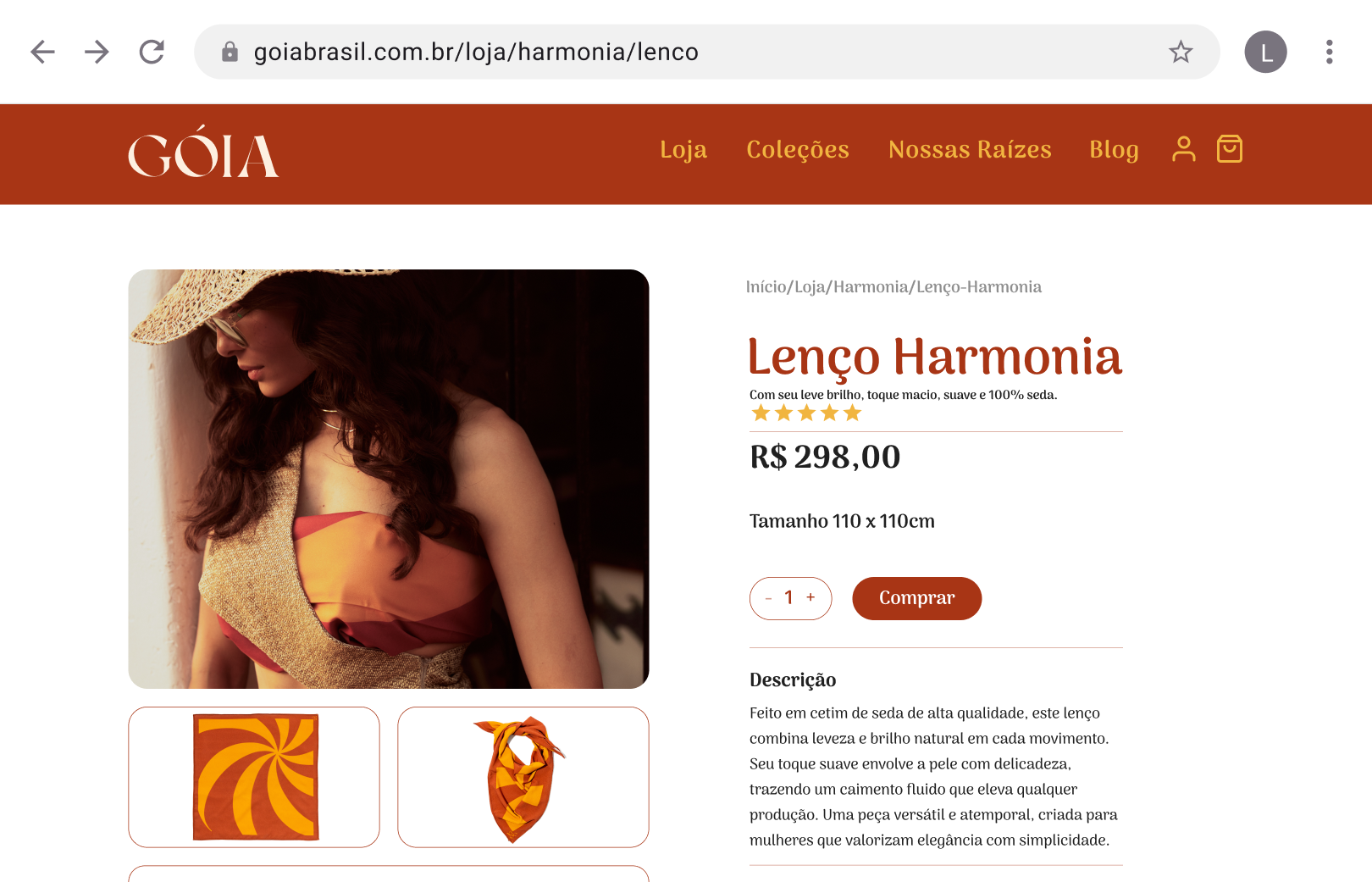Go to Nossas Raízes page
Image resolution: width=1372 pixels, height=882 pixels.
[970, 149]
